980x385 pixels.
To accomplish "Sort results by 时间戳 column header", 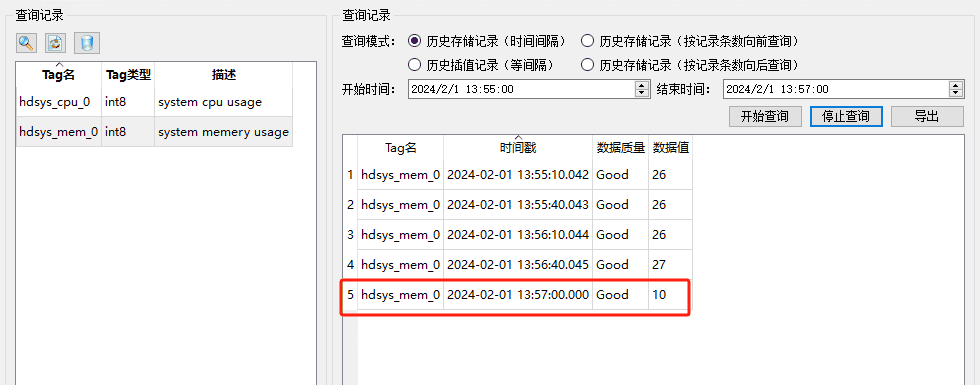I will pos(518,148).
